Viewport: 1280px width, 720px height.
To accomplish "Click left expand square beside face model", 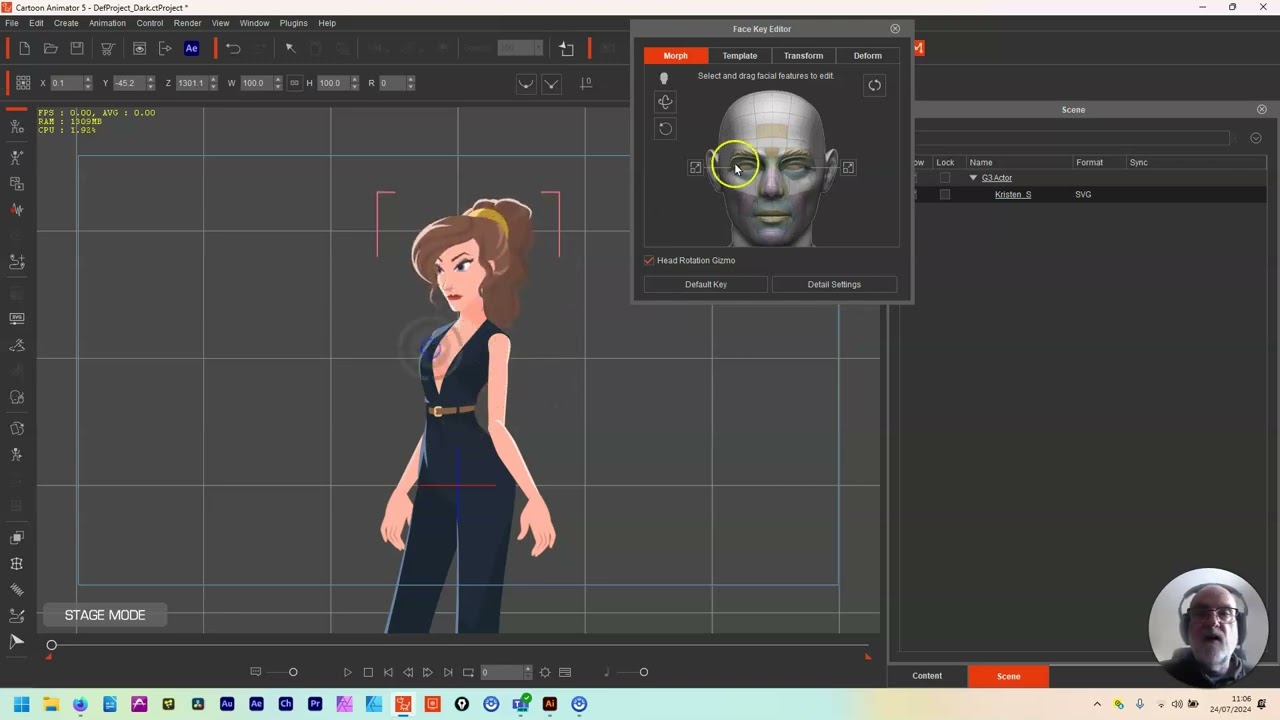I will coord(695,167).
